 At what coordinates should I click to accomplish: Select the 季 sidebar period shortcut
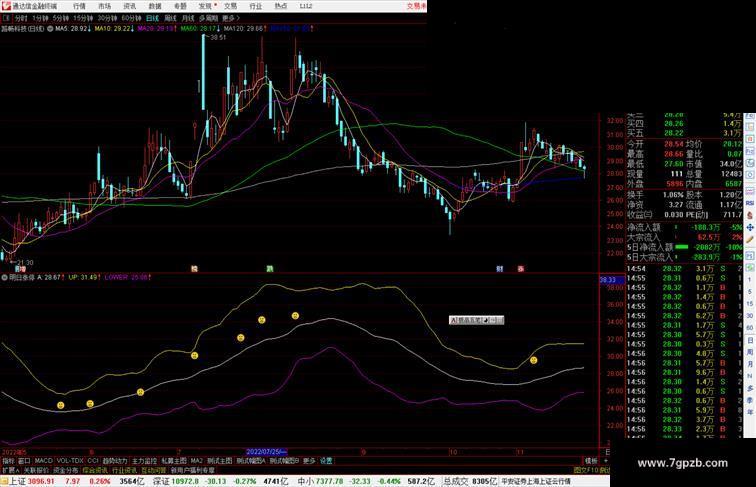750,400
